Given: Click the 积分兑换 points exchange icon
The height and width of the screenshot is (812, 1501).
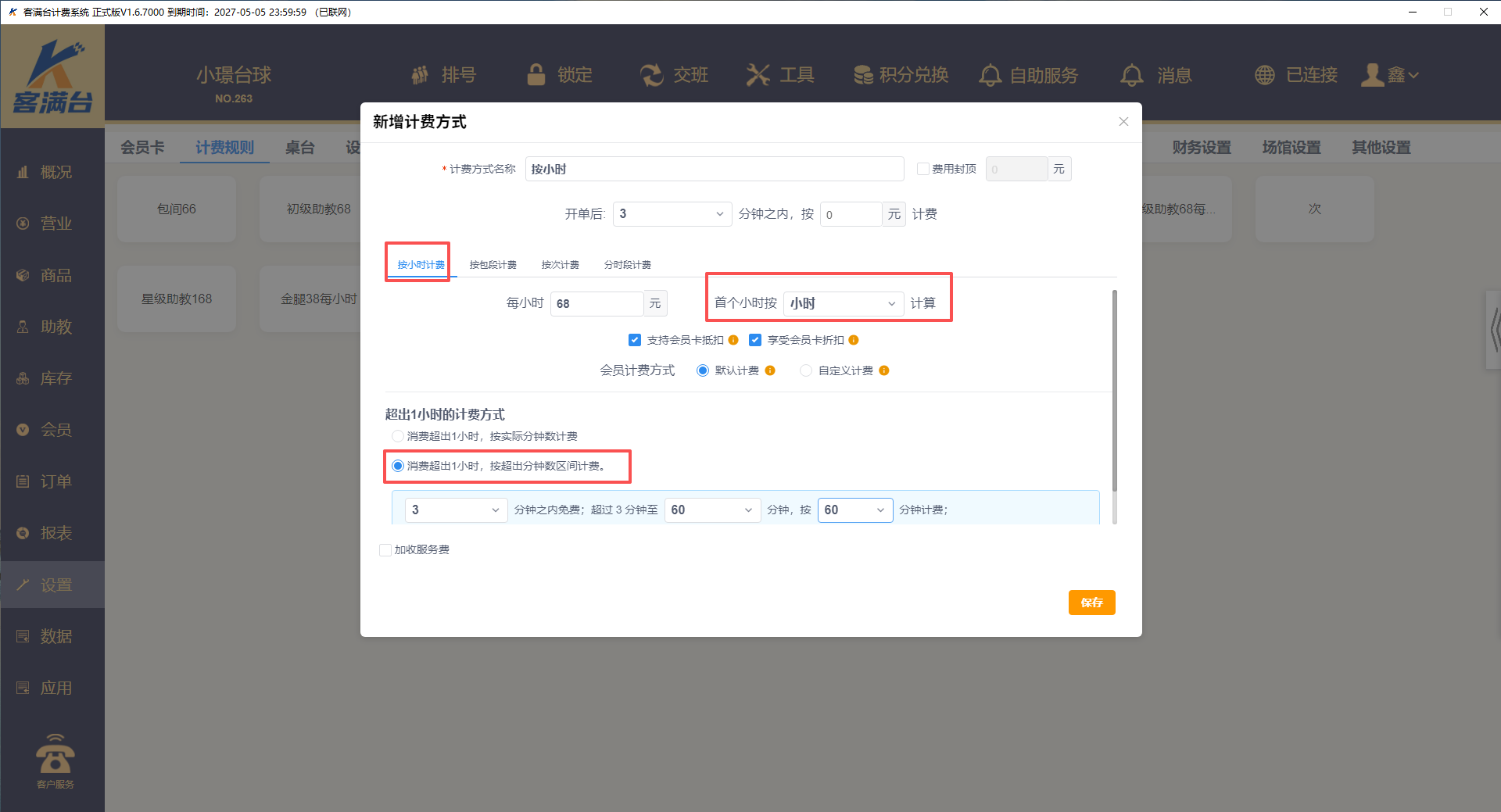Looking at the screenshot, I should 863,75.
